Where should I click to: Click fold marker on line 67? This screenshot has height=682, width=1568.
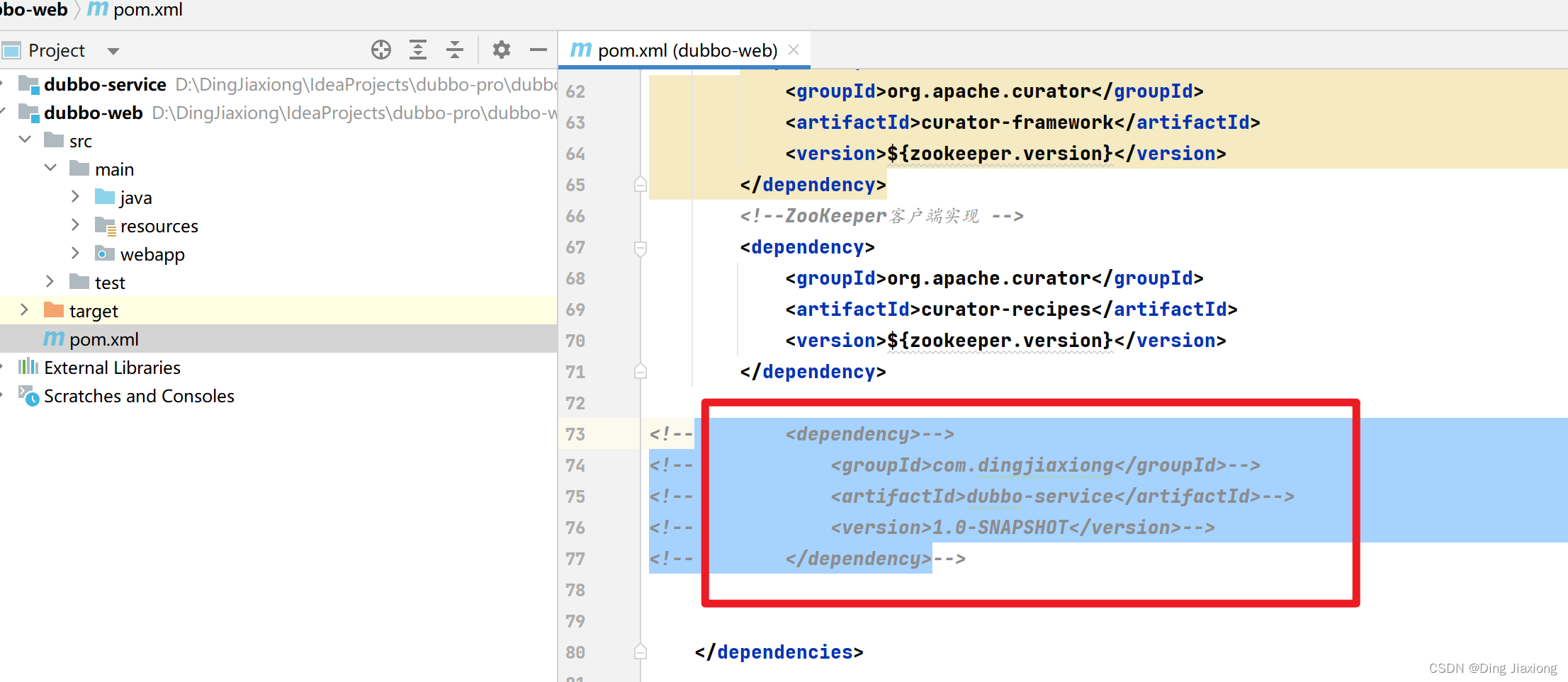coord(641,248)
